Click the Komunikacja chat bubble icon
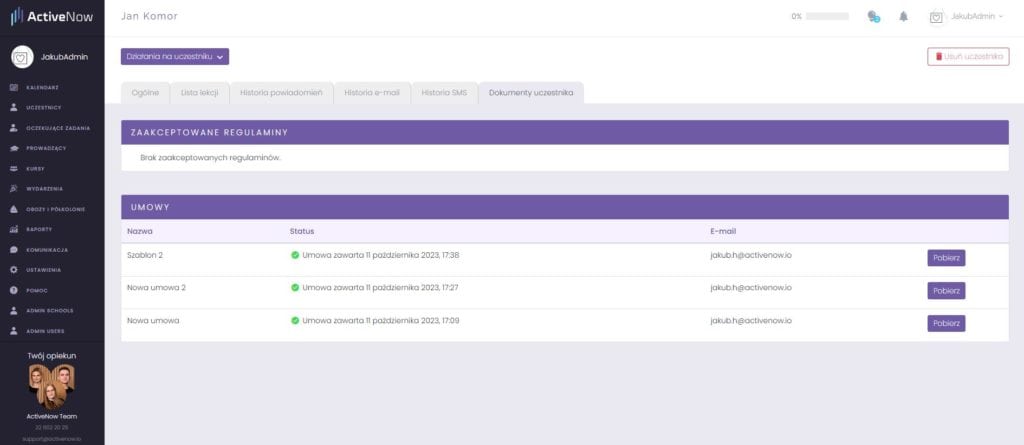Viewport: 1024px width, 445px height. pos(14,249)
